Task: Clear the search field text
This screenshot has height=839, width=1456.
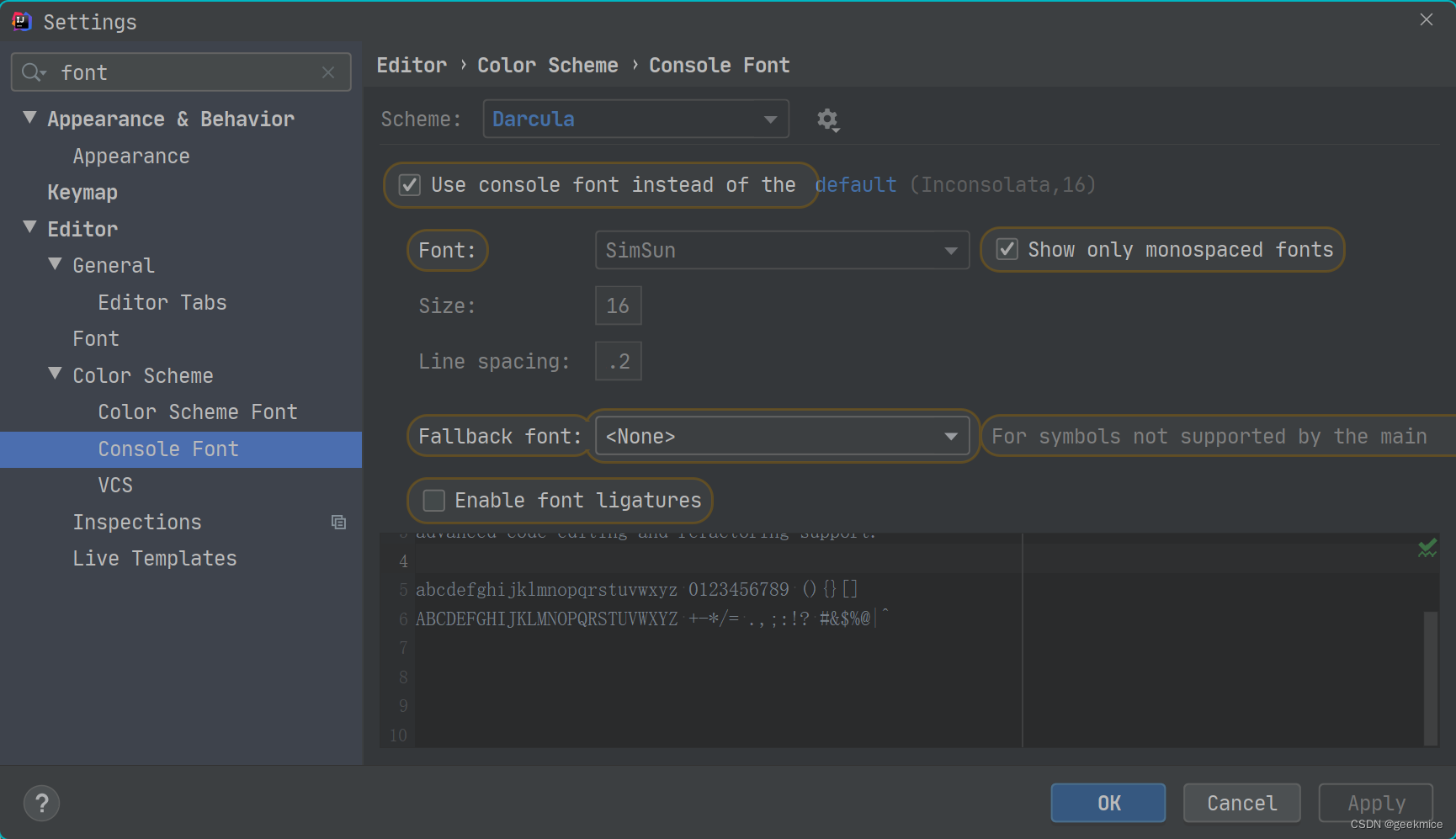Action: [x=328, y=72]
